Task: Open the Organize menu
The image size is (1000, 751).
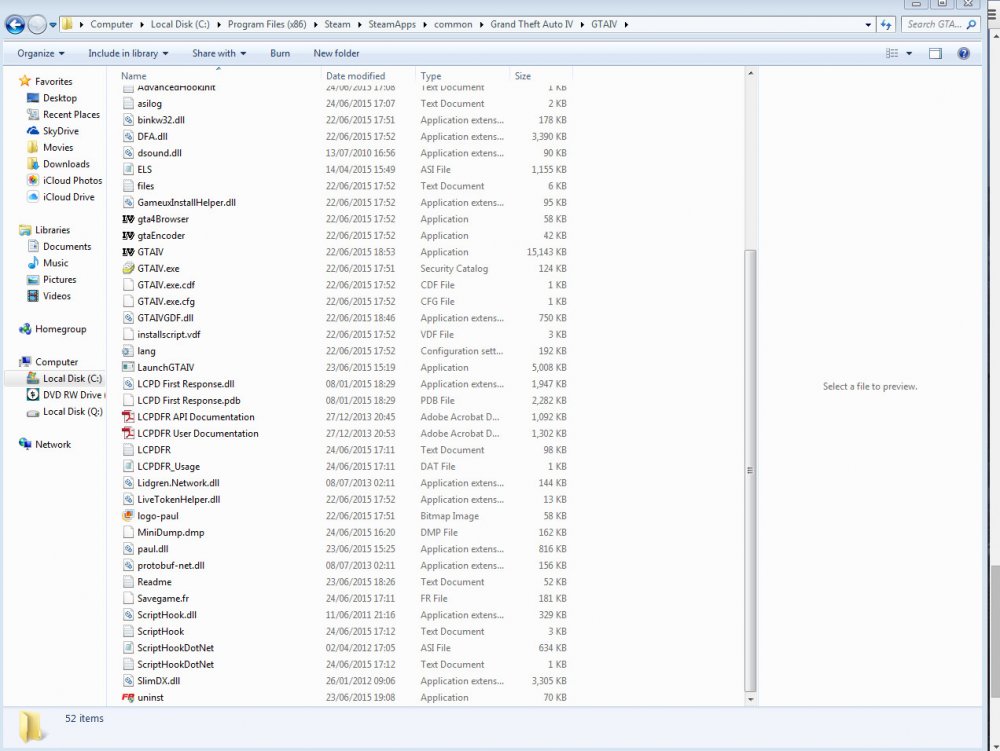Action: pyautogui.click(x=41, y=54)
